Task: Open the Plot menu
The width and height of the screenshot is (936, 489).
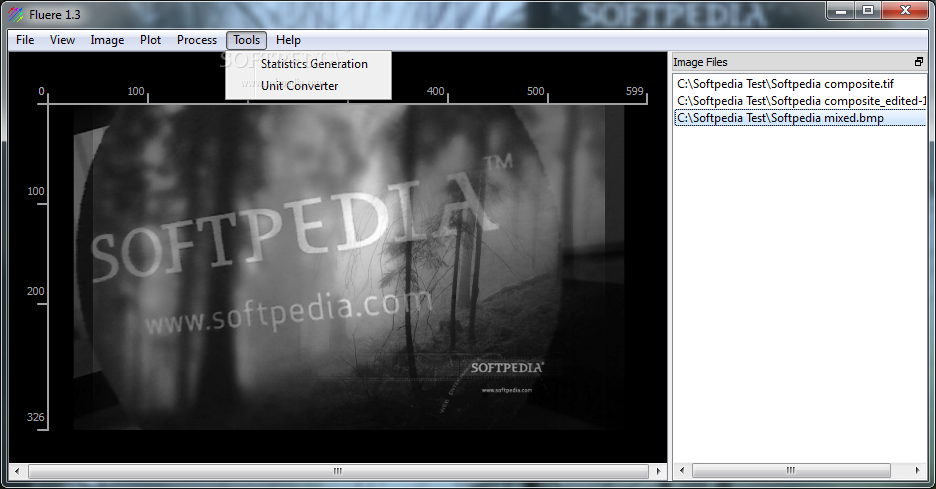Action: click(x=150, y=40)
